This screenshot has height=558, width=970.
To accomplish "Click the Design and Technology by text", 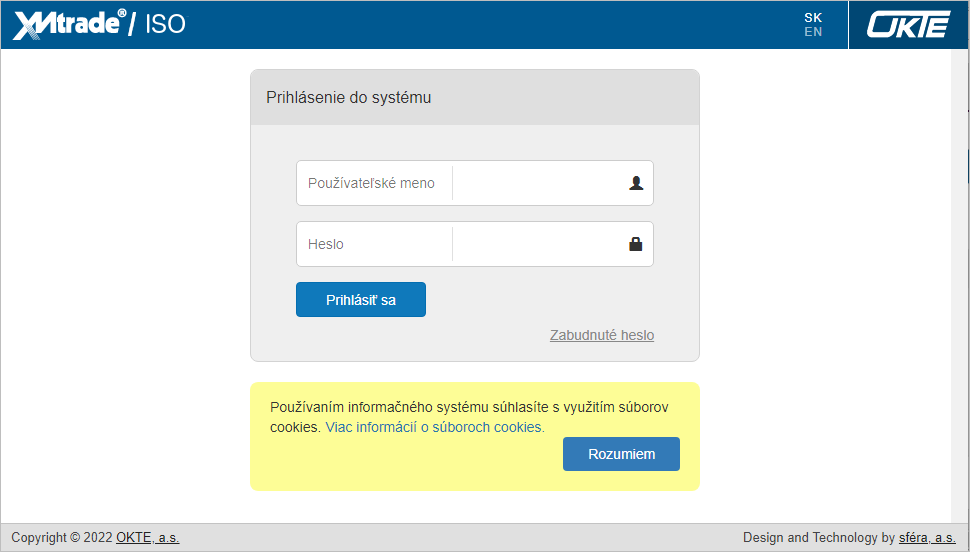I will click(818, 538).
